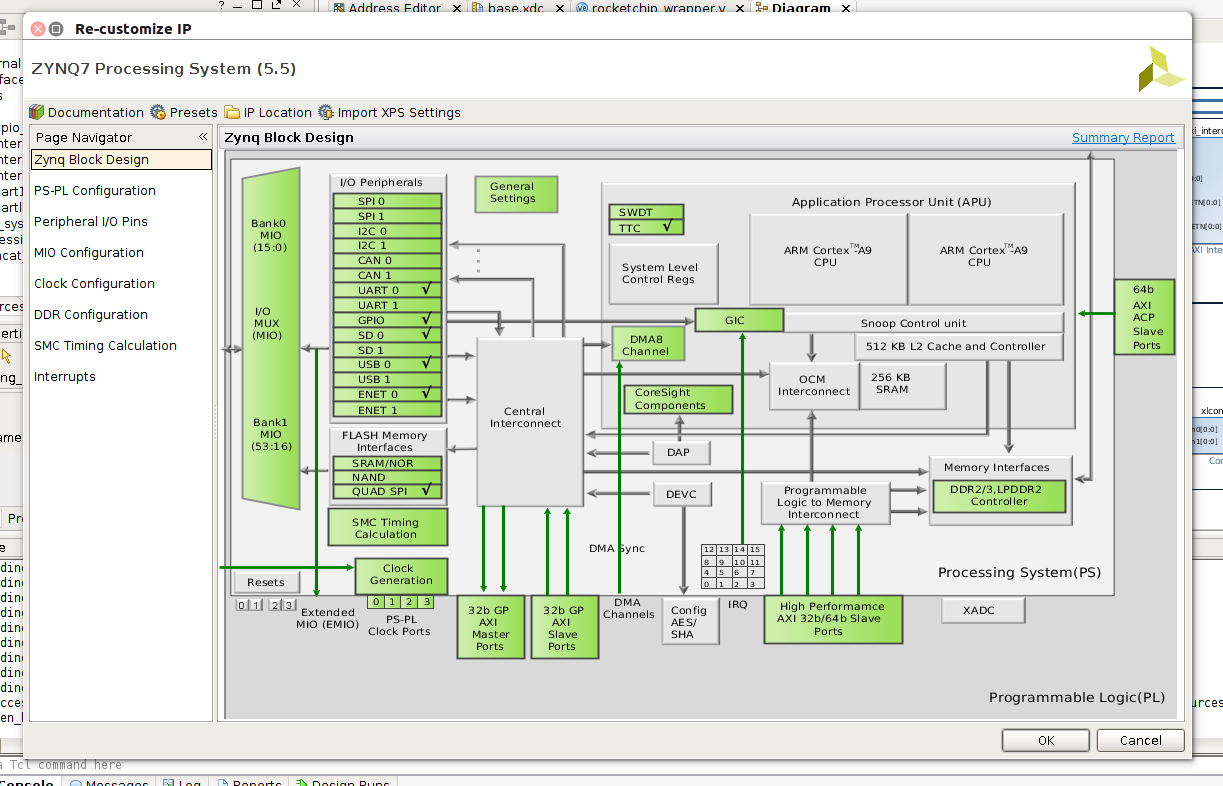Screen dimensions: 1223x786
Task: Open Messages tab in bottom panel
Action: click(x=109, y=782)
